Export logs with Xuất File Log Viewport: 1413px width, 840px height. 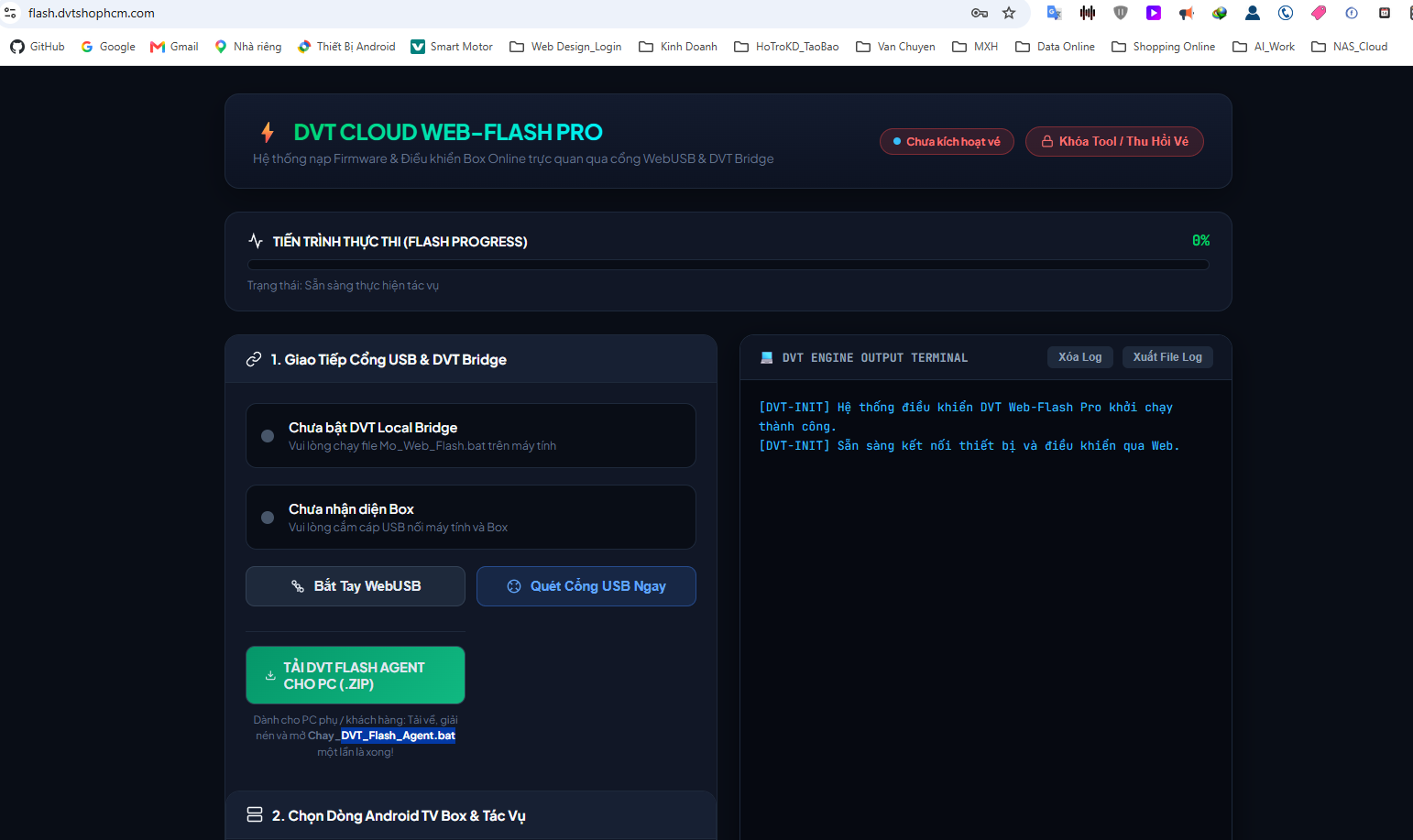tap(1167, 357)
